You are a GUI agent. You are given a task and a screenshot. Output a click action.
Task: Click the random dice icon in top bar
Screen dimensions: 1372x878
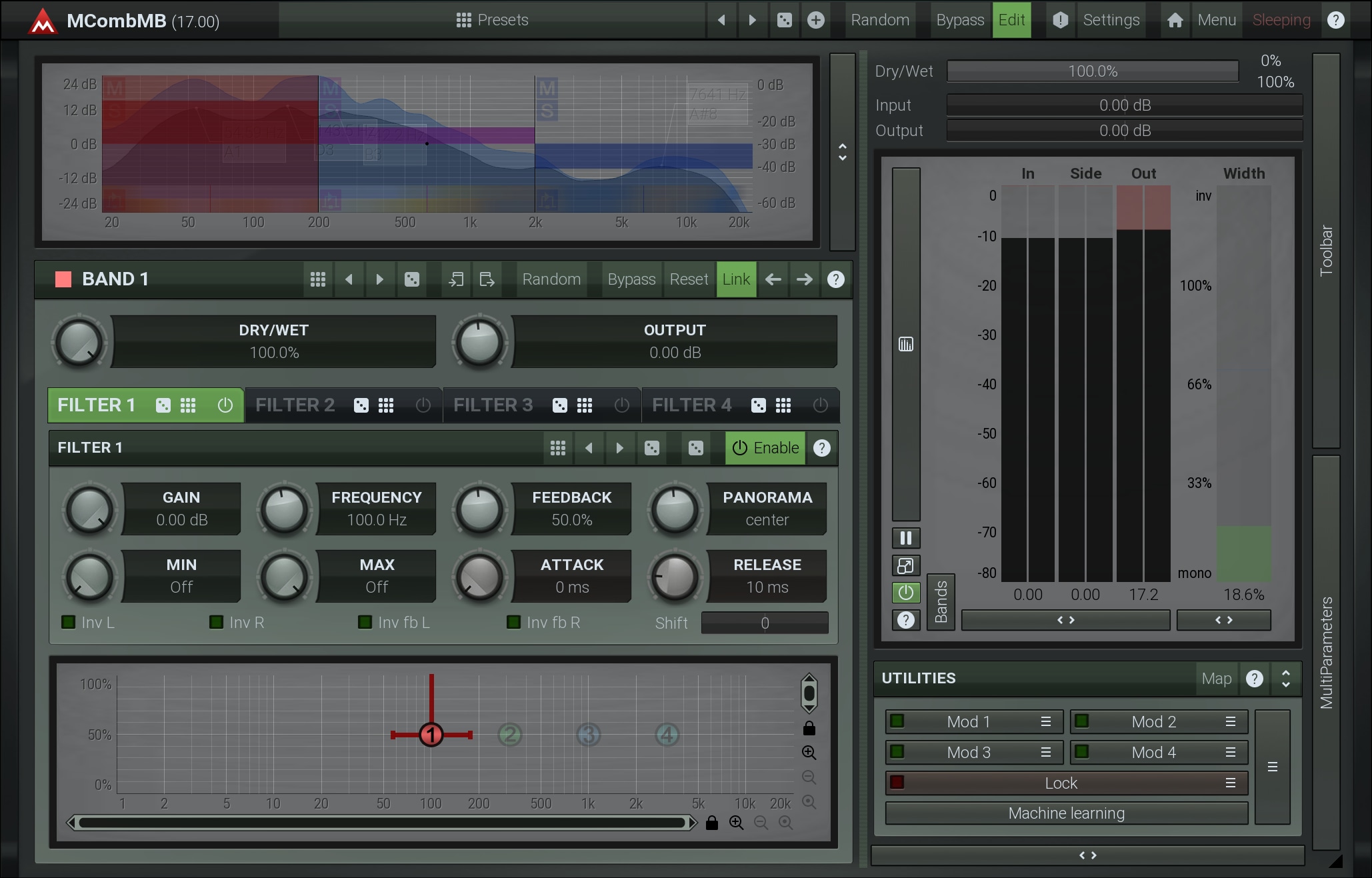[x=785, y=20]
